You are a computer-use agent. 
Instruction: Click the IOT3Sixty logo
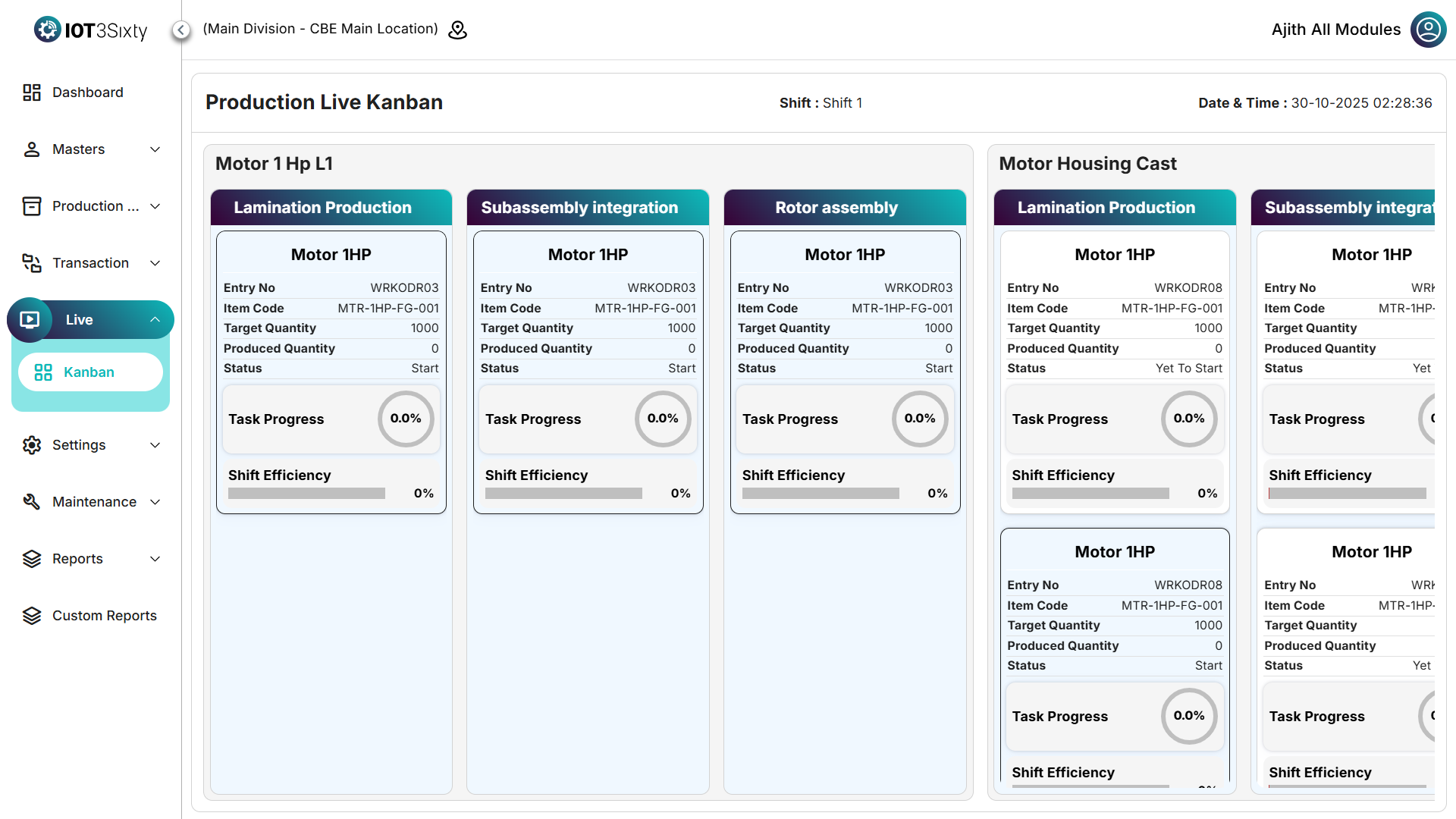click(90, 30)
